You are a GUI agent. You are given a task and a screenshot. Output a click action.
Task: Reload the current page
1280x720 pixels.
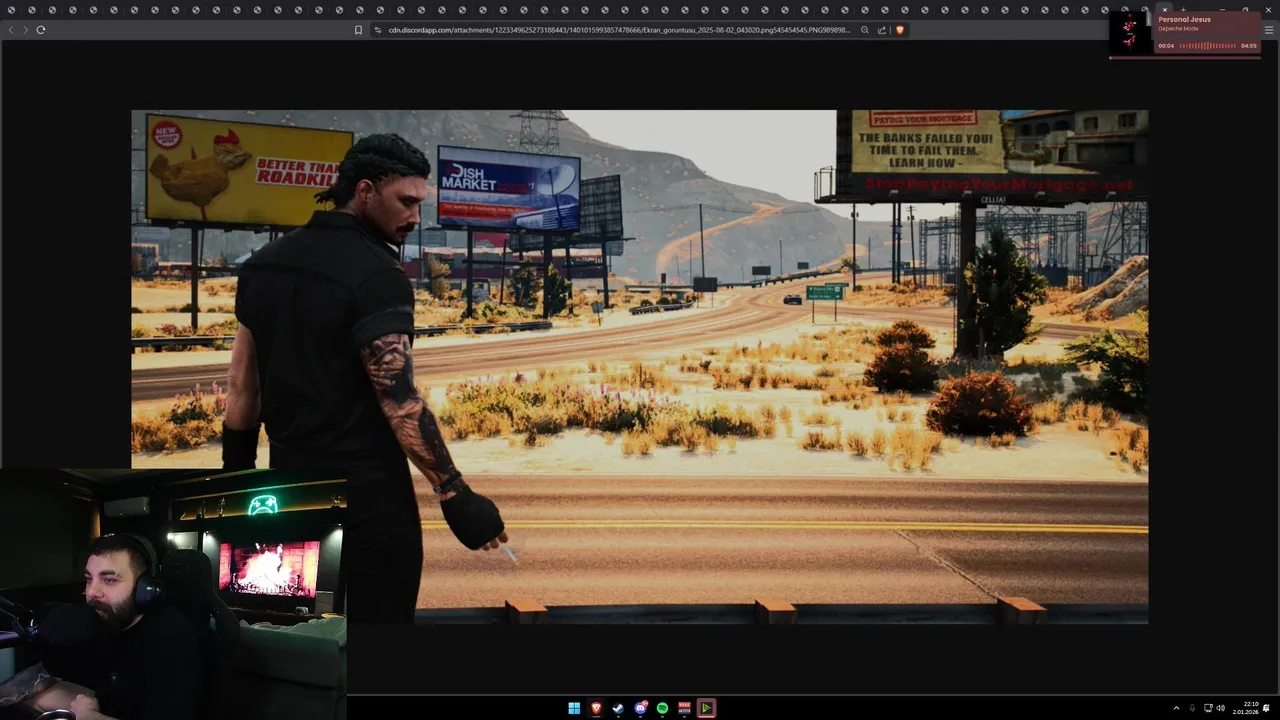coord(41,30)
